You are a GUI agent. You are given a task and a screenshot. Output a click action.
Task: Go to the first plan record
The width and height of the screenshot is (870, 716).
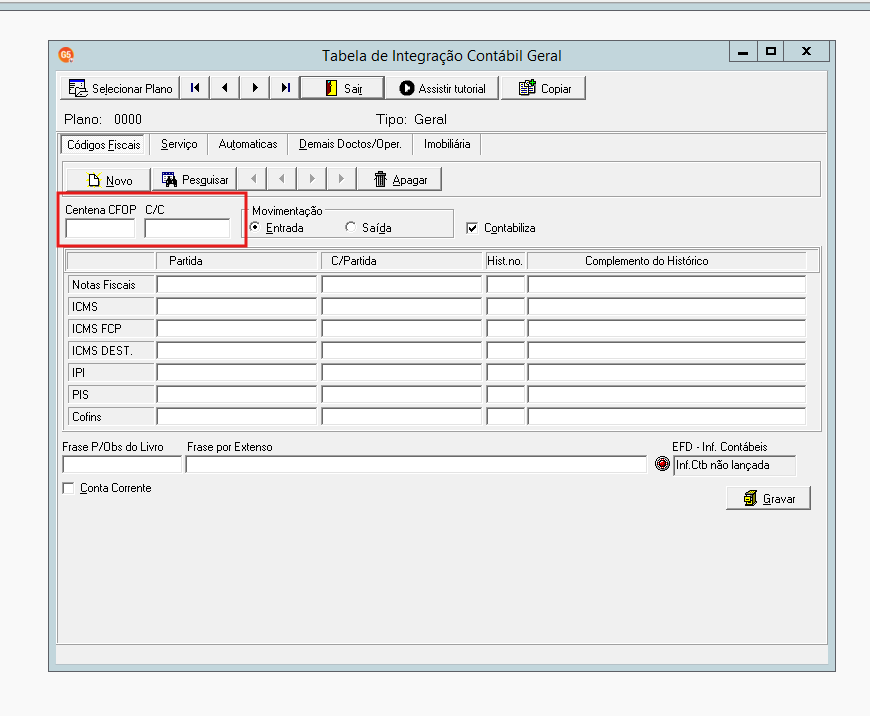coord(195,88)
